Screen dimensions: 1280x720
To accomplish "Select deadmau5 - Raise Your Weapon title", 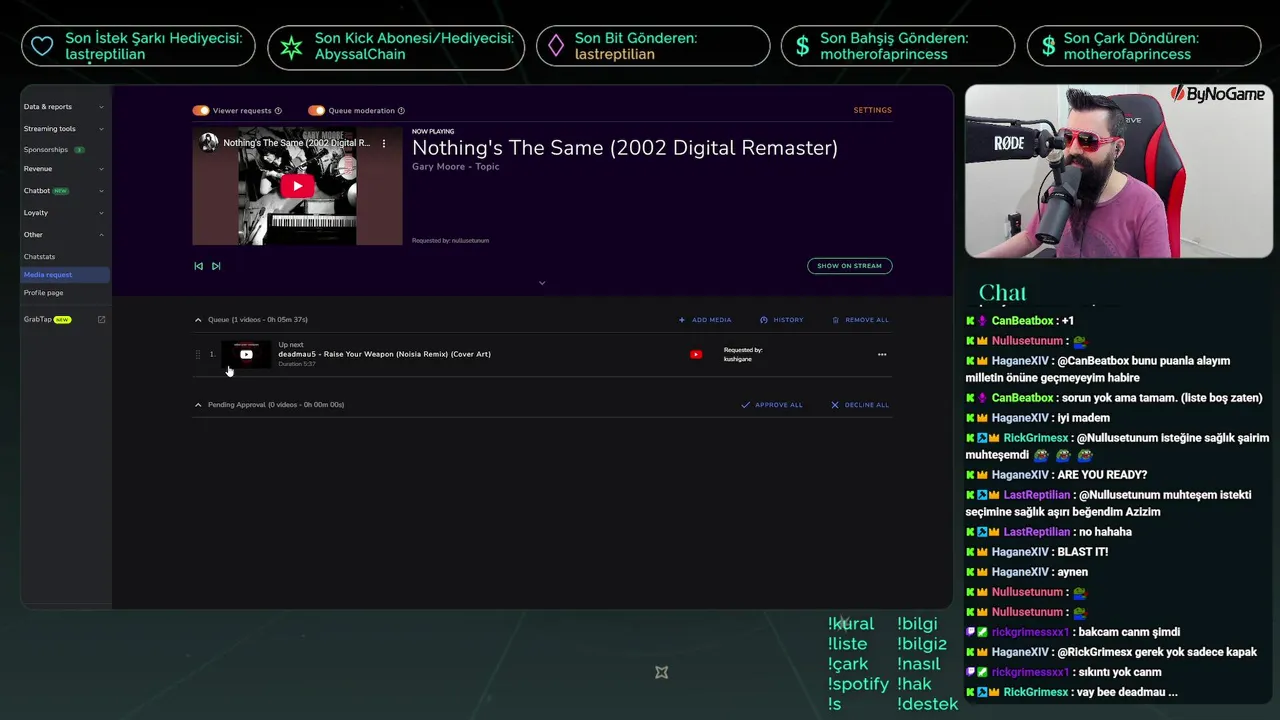I will pos(384,354).
